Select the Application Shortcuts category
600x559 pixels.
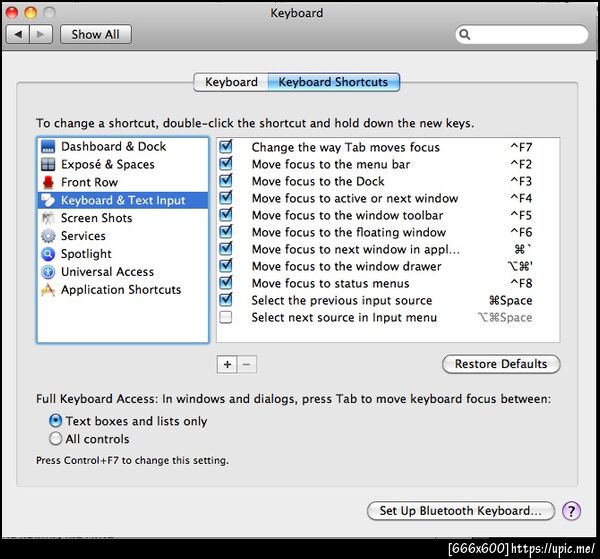click(123, 290)
